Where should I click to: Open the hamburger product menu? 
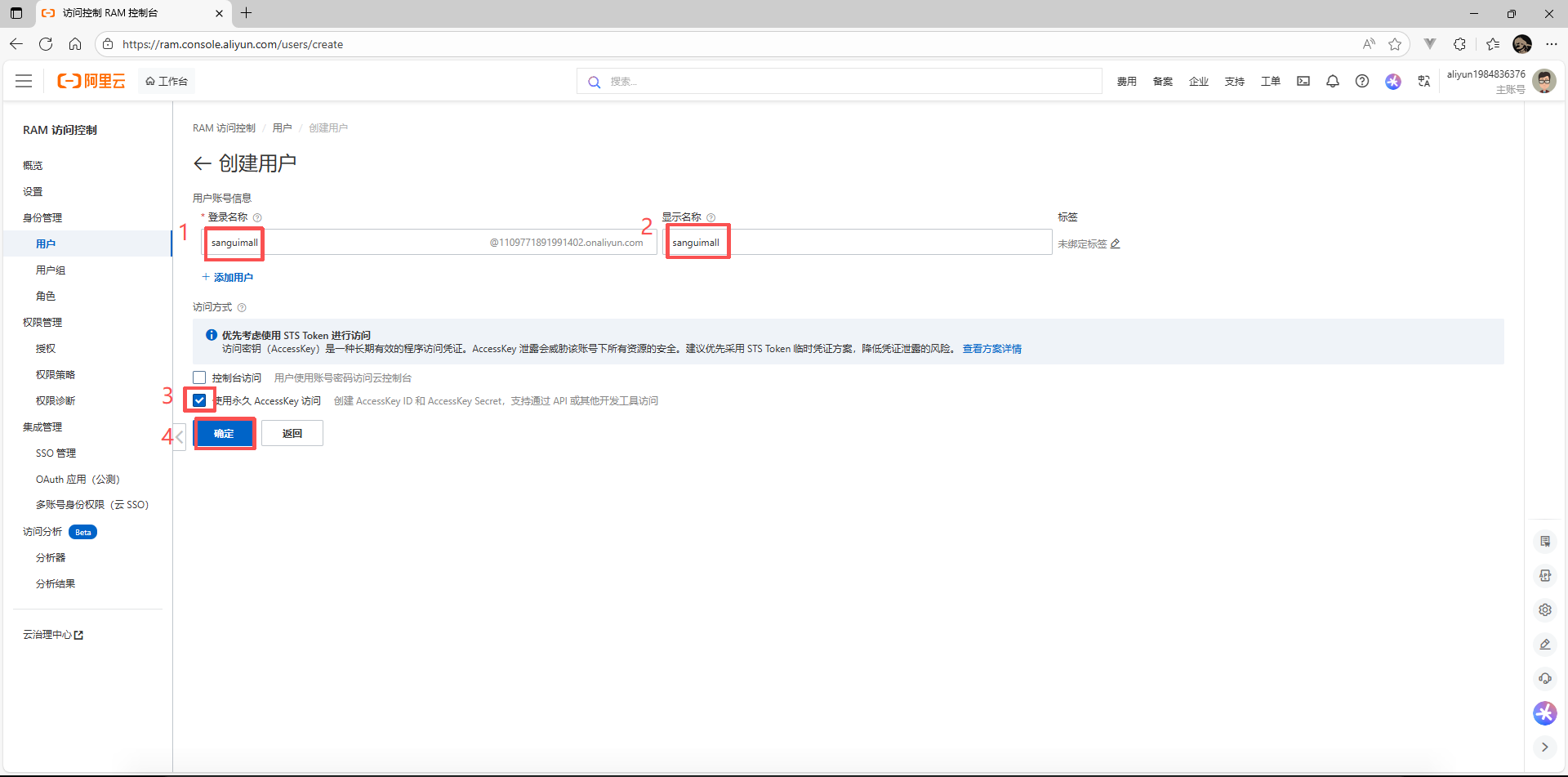24,81
